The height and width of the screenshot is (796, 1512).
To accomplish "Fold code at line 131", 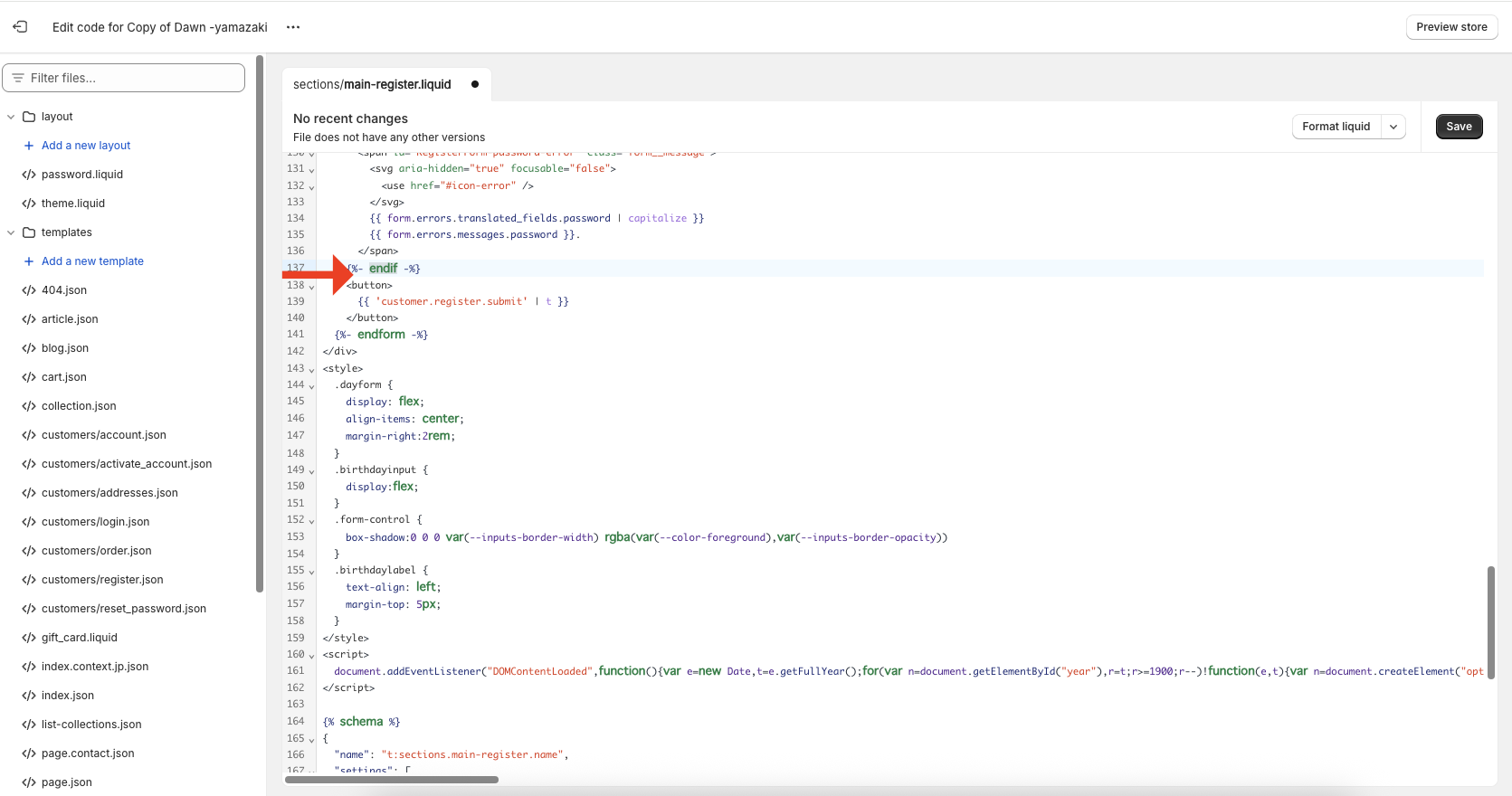I will pyautogui.click(x=311, y=169).
